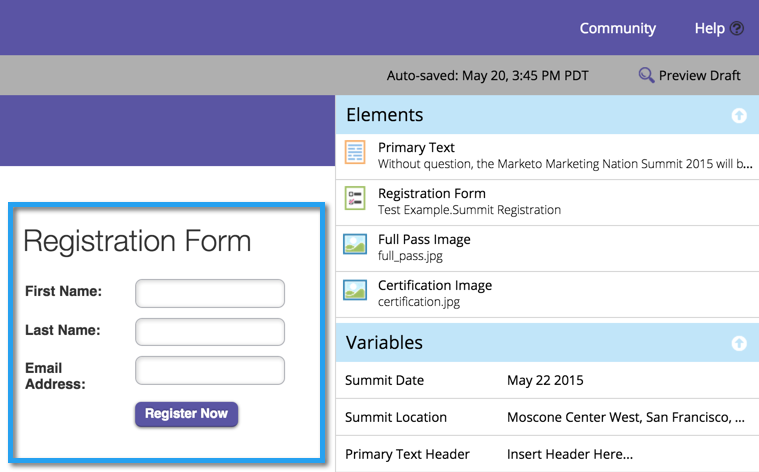
Task: Click the Primary Text element icon
Action: 355,153
